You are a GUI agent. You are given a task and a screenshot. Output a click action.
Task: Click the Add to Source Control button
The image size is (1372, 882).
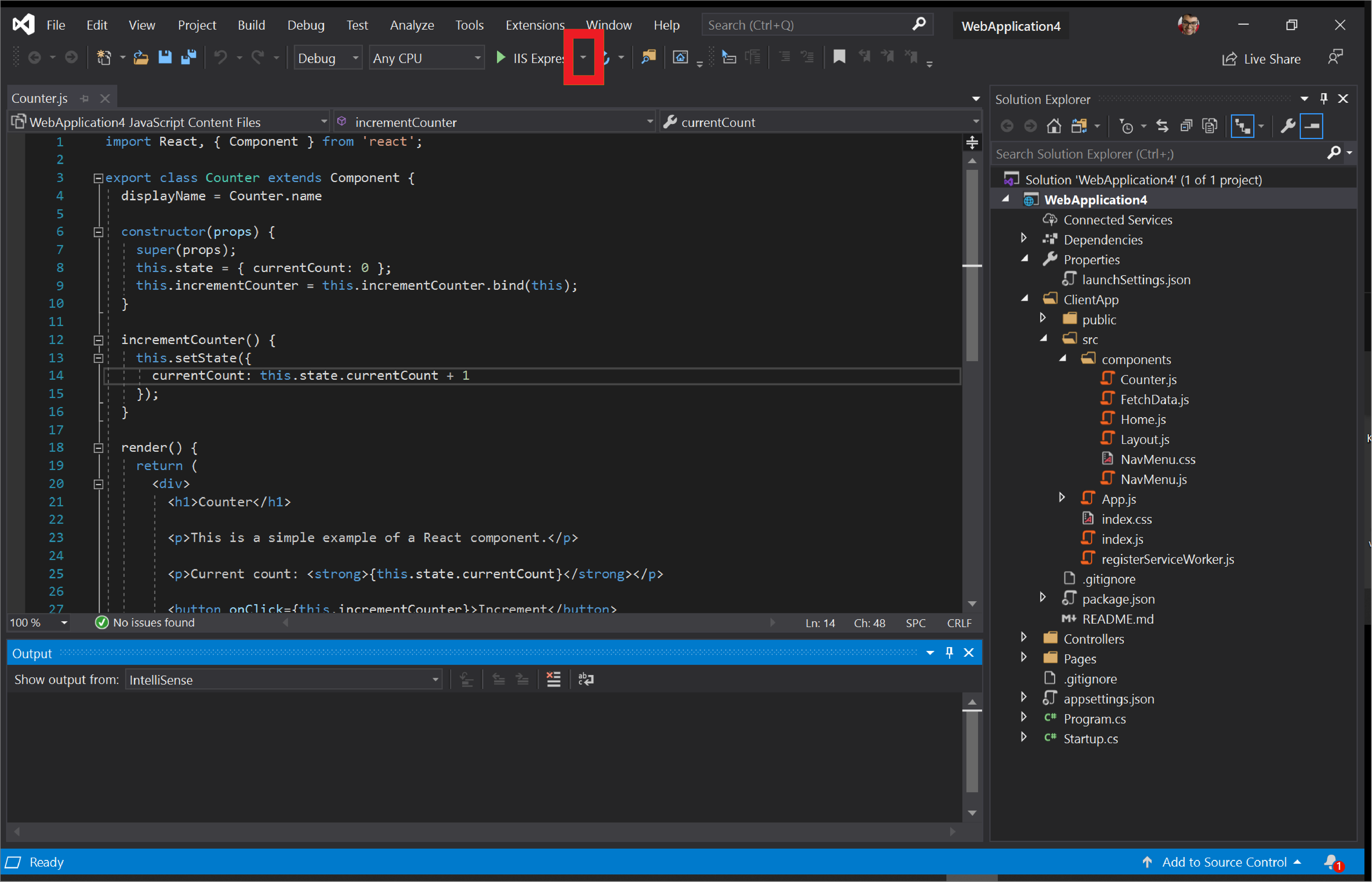(x=1220, y=861)
